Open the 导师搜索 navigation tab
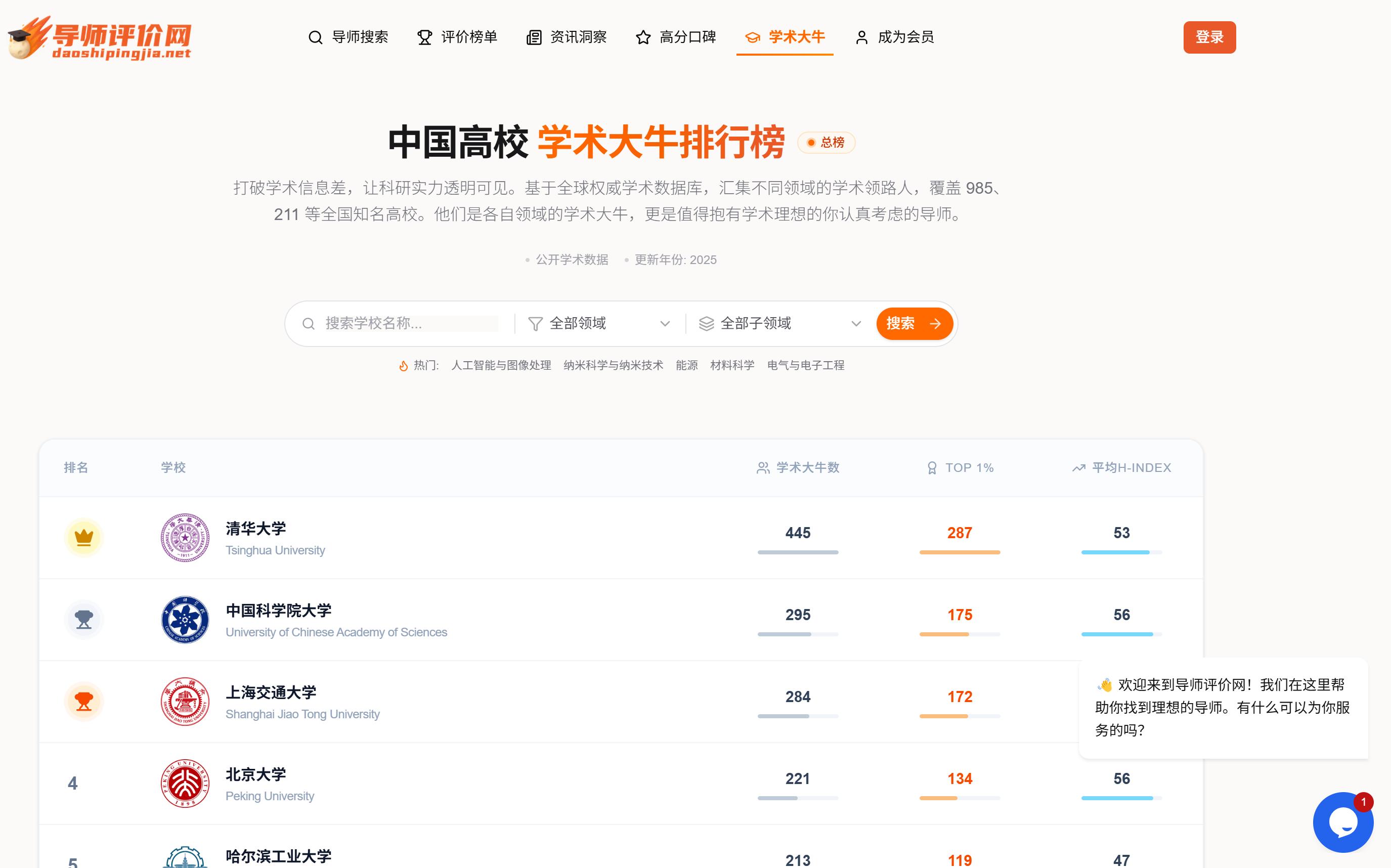This screenshot has width=1391, height=868. [349, 37]
